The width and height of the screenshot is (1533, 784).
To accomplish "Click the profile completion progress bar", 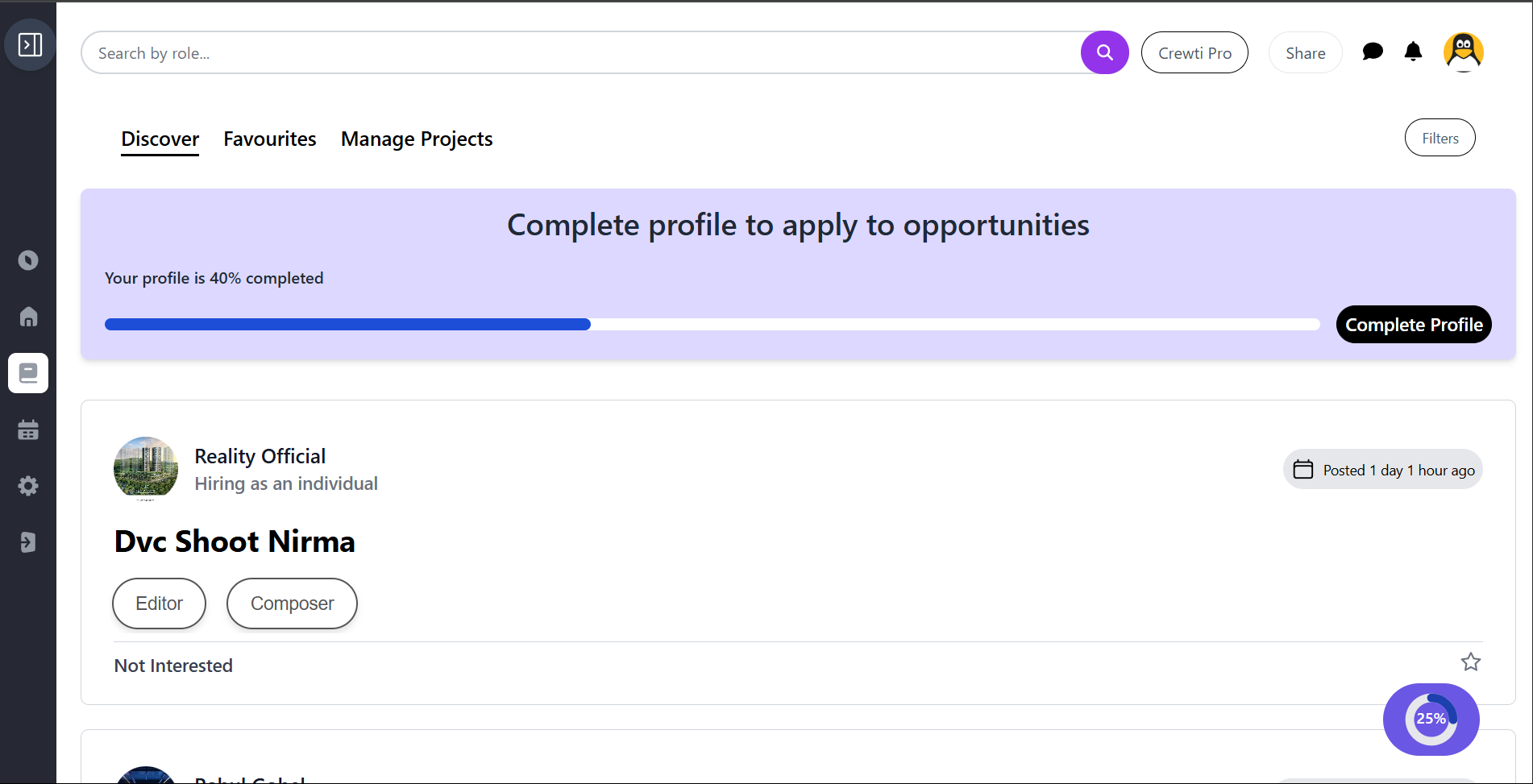I will coord(712,325).
